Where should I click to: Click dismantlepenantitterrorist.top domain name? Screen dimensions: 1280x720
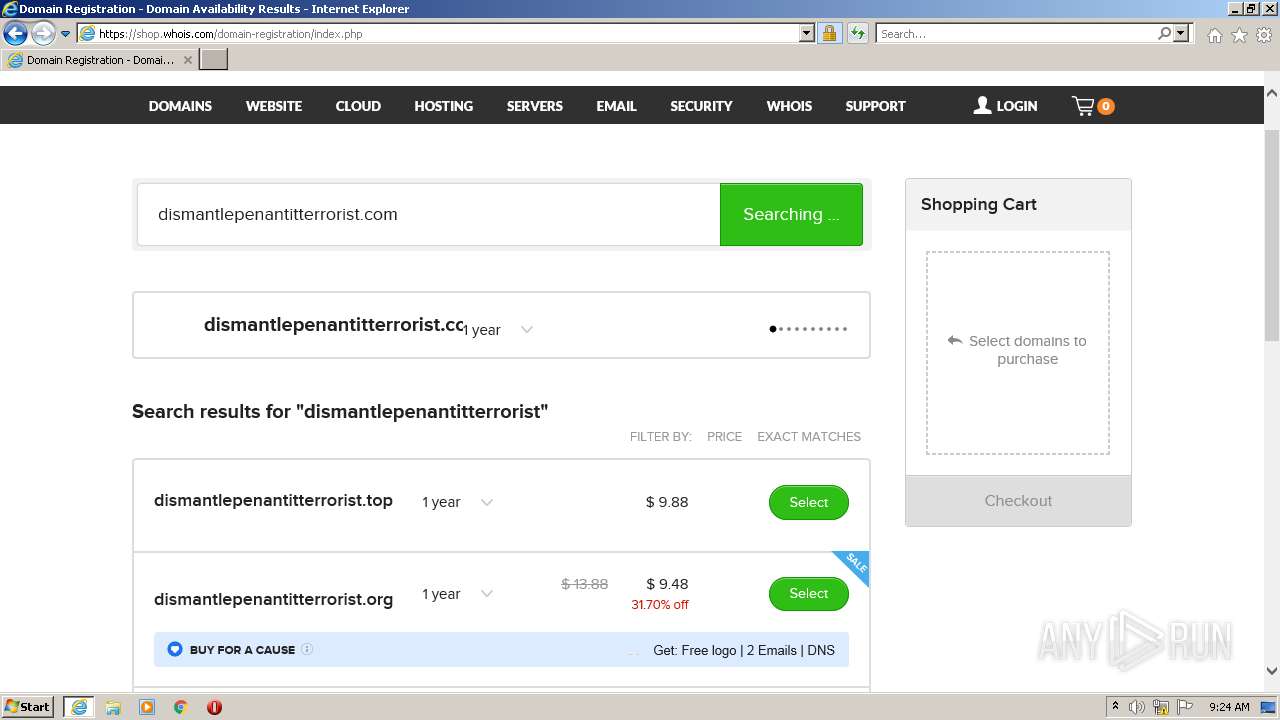tap(273, 501)
